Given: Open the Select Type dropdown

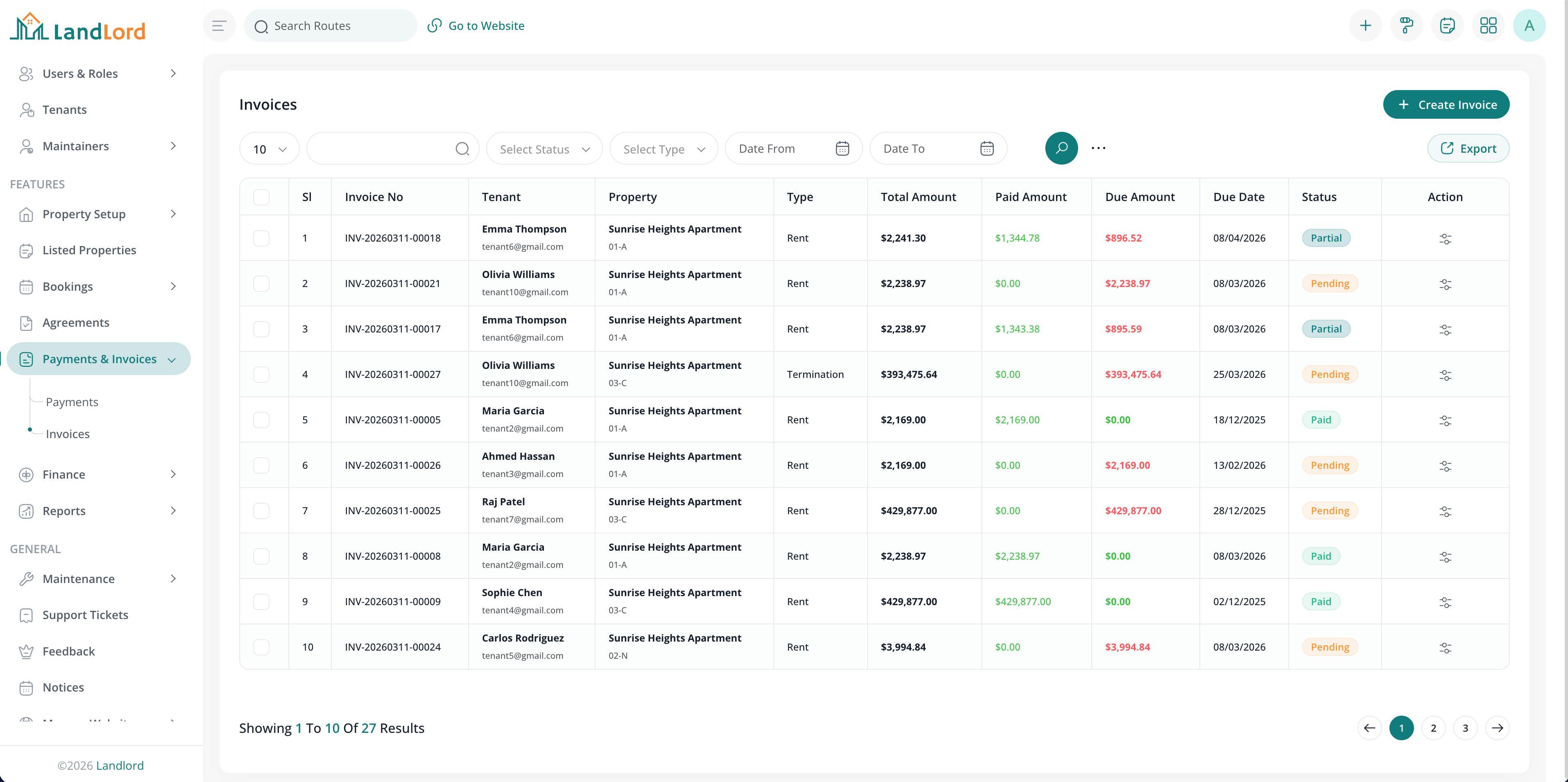Looking at the screenshot, I should [663, 148].
